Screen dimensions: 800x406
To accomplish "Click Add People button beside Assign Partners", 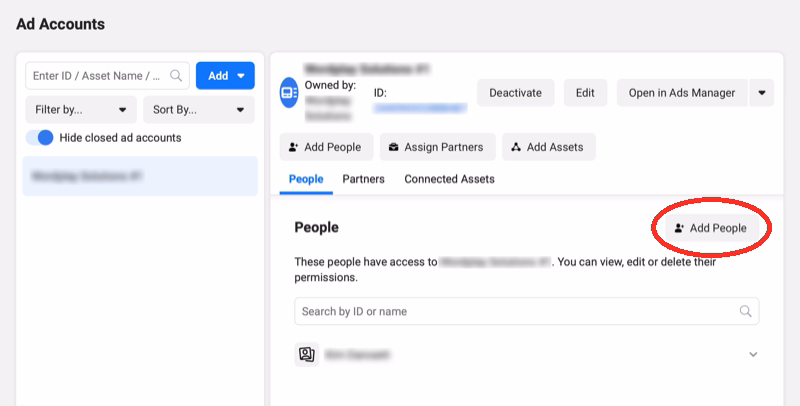I will [326, 147].
